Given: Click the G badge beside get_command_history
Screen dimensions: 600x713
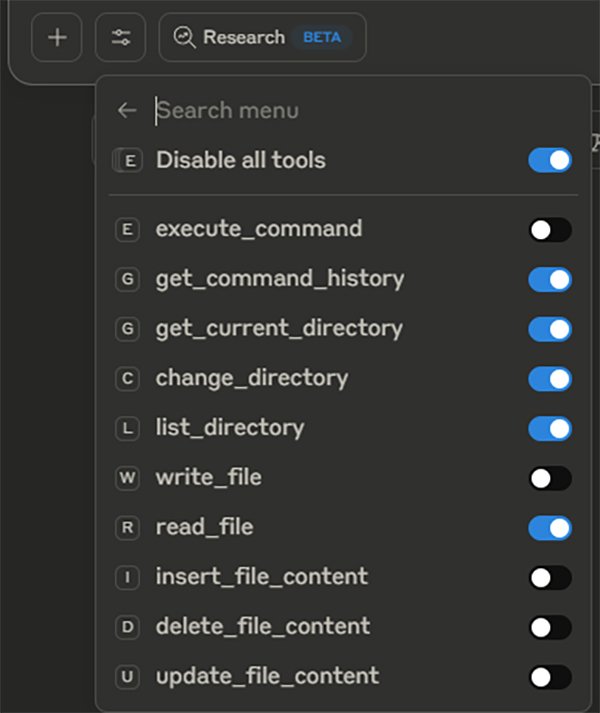Looking at the screenshot, I should [x=127, y=279].
